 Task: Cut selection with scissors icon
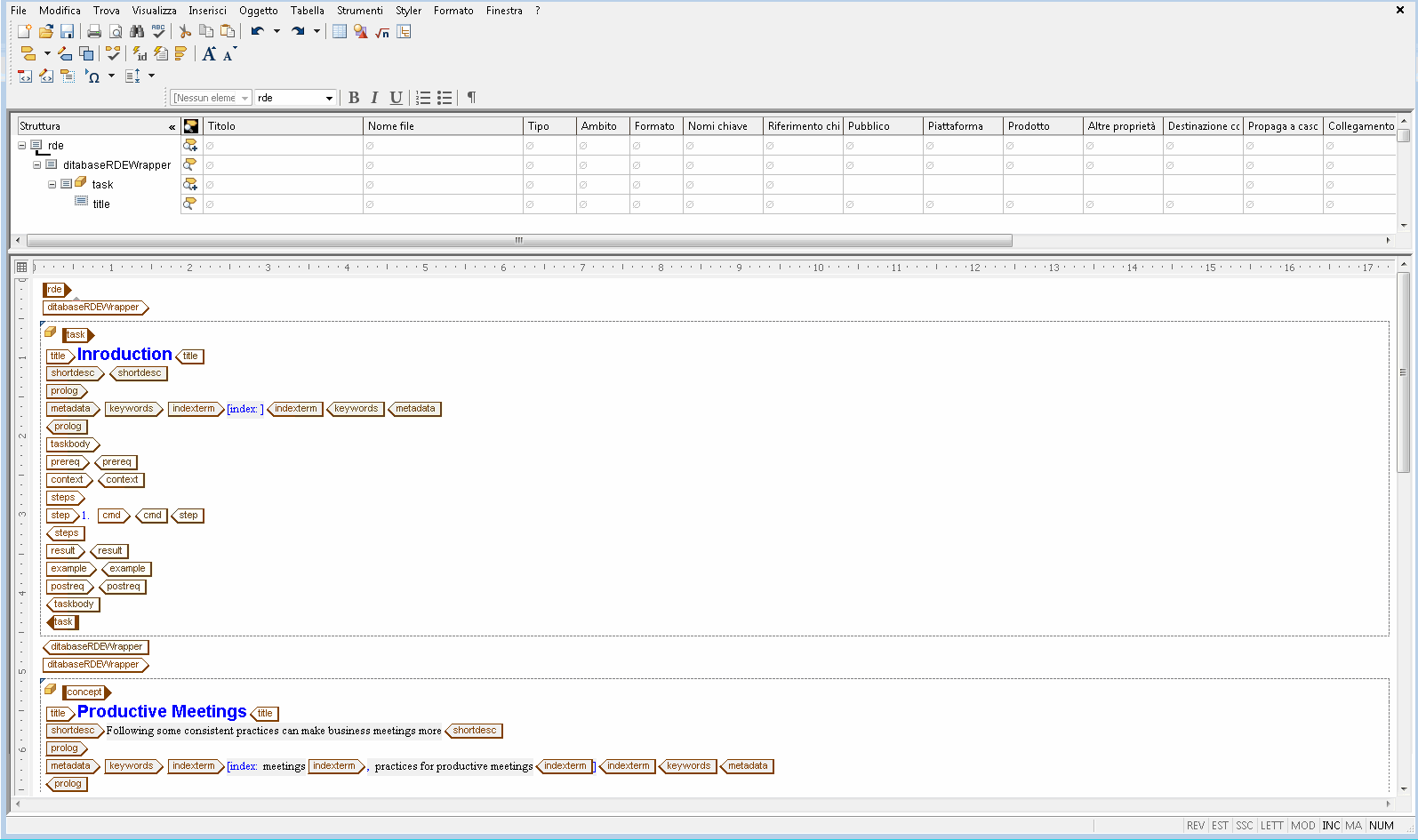pyautogui.click(x=185, y=31)
